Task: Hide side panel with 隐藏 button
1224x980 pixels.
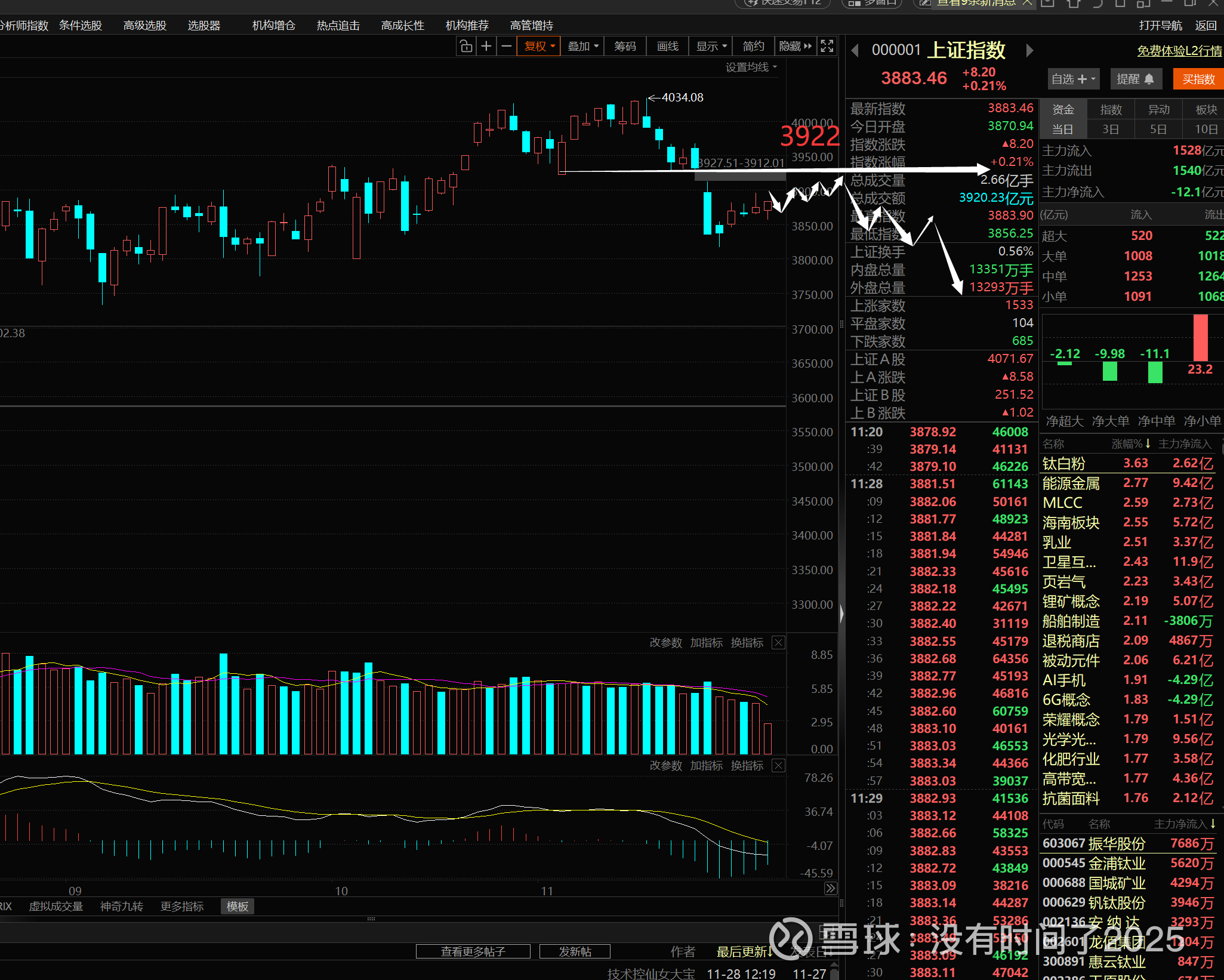Action: 795,46
